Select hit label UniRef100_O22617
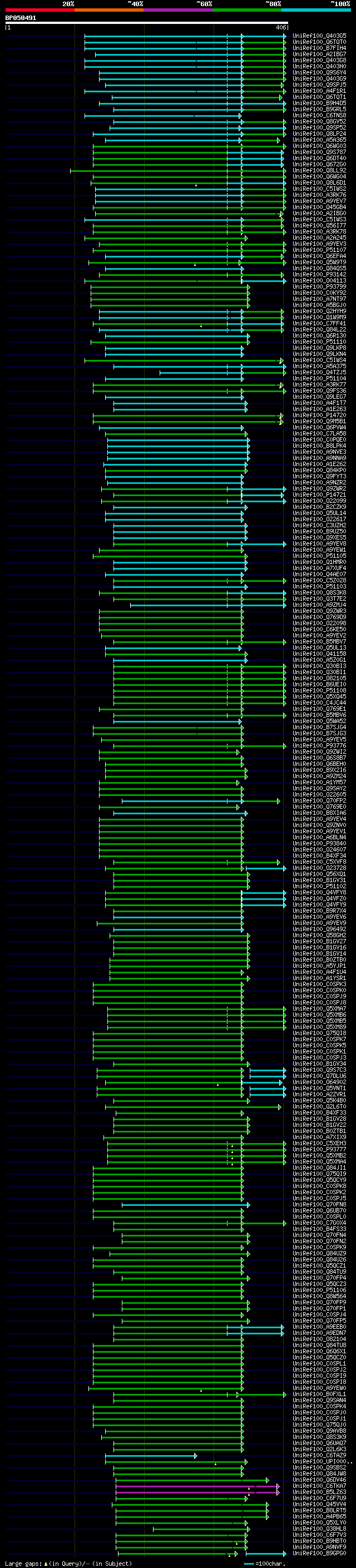 (319, 519)
